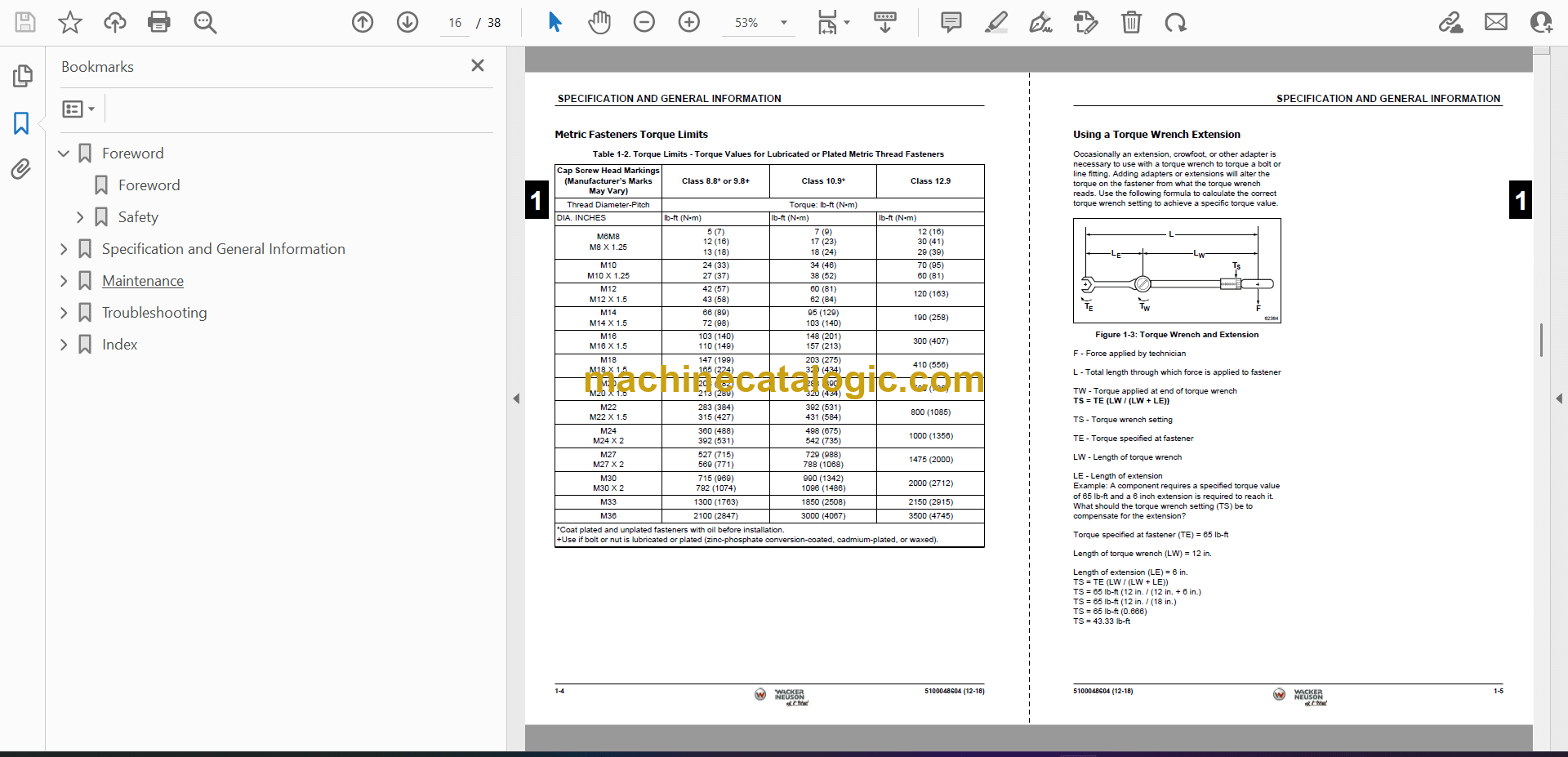This screenshot has width=1568, height=757.
Task: Click the M33 row label in the table
Action: (x=608, y=502)
